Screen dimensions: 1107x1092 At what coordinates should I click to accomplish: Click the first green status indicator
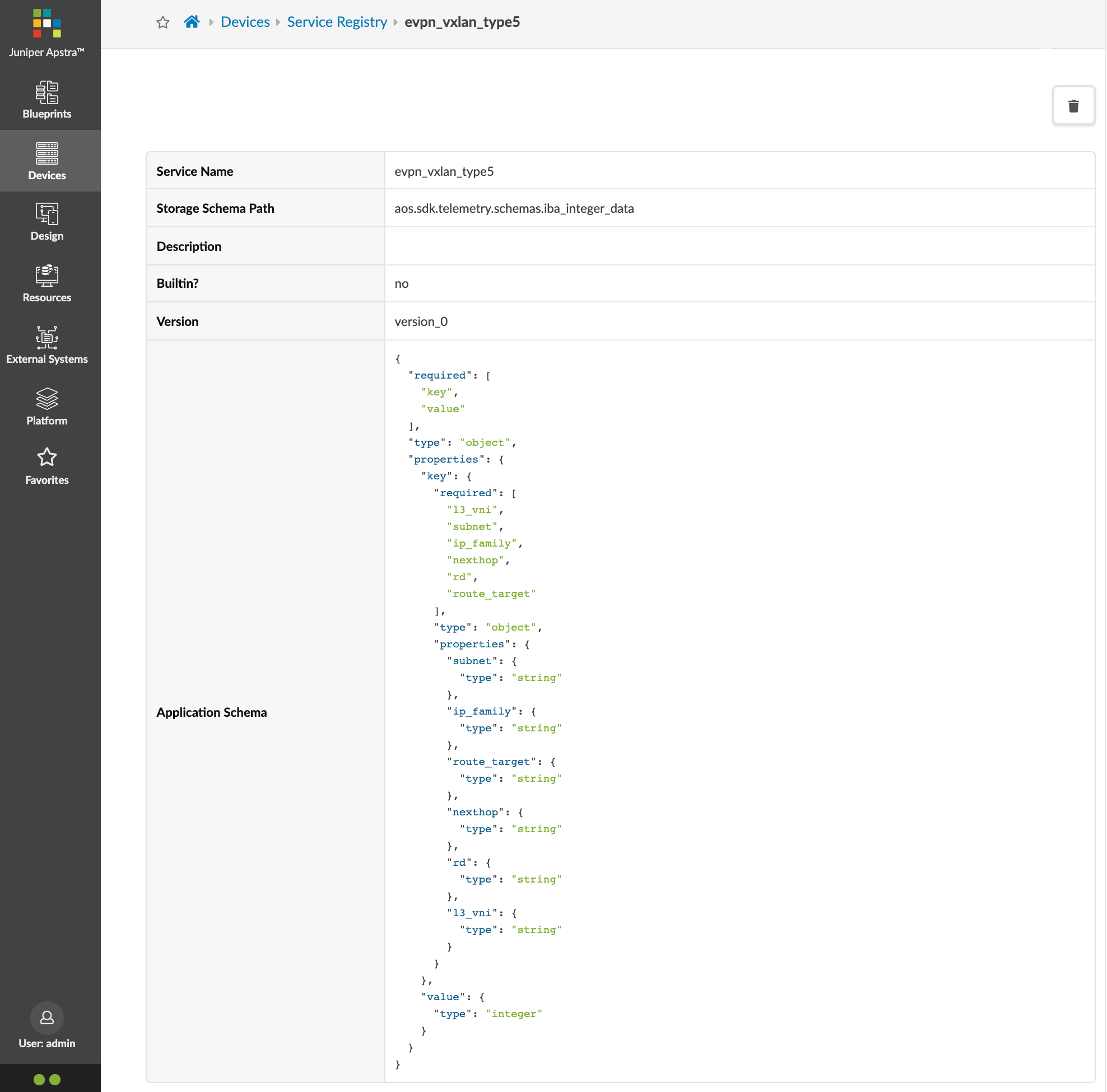[39, 1080]
